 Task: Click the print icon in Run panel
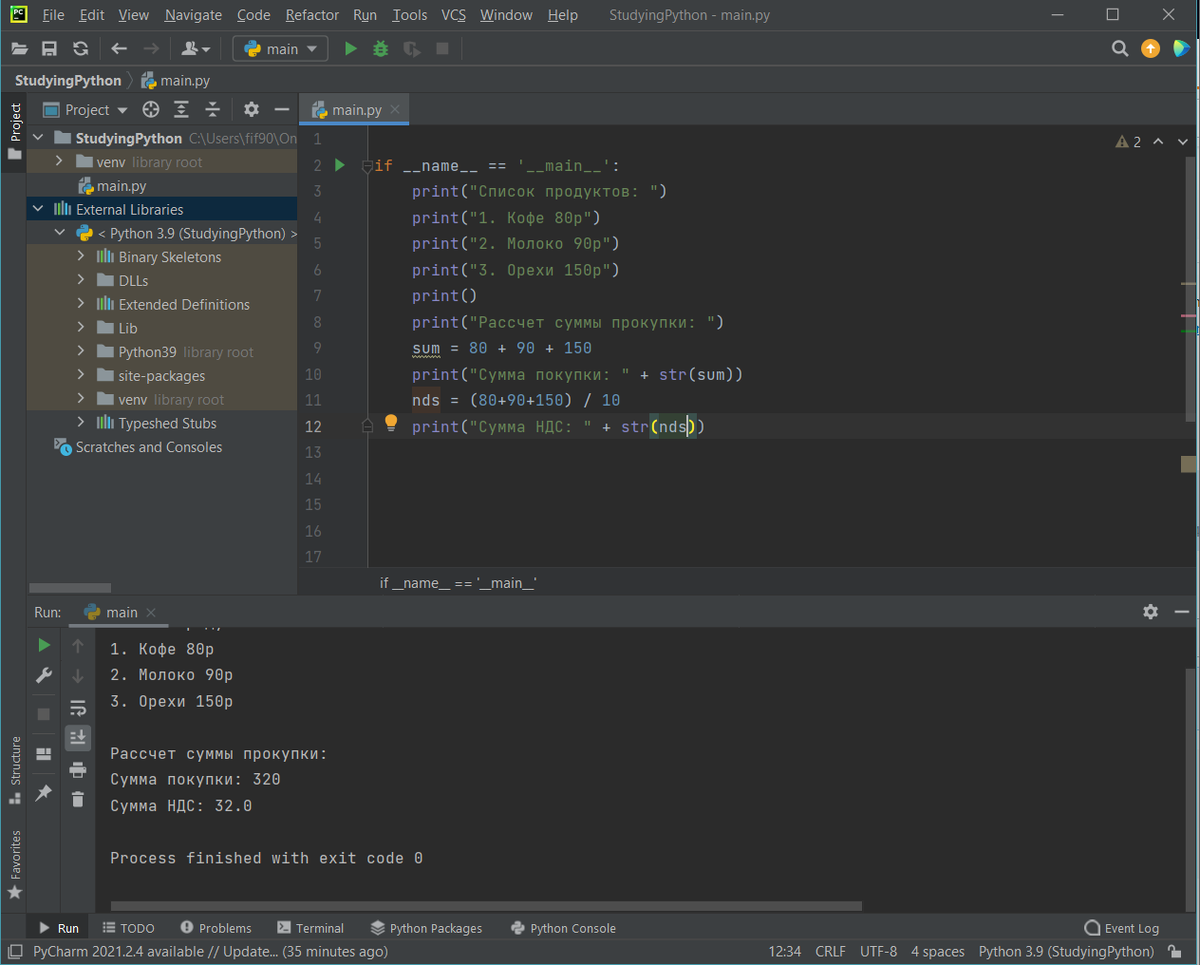coord(77,770)
